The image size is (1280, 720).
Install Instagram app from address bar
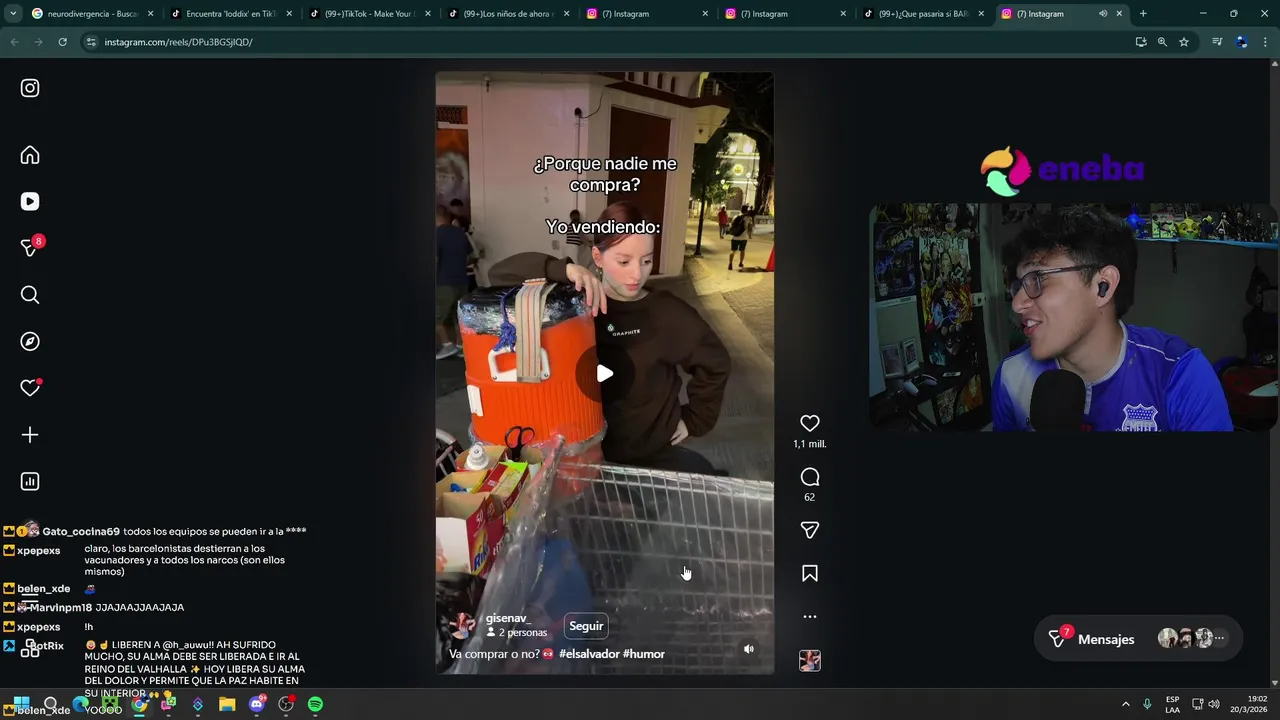1141,42
